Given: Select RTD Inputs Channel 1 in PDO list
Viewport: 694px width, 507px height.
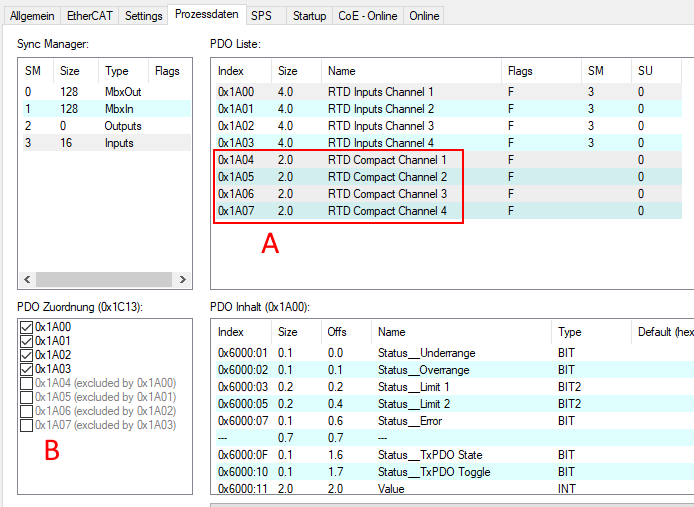Looking at the screenshot, I should point(380,92).
